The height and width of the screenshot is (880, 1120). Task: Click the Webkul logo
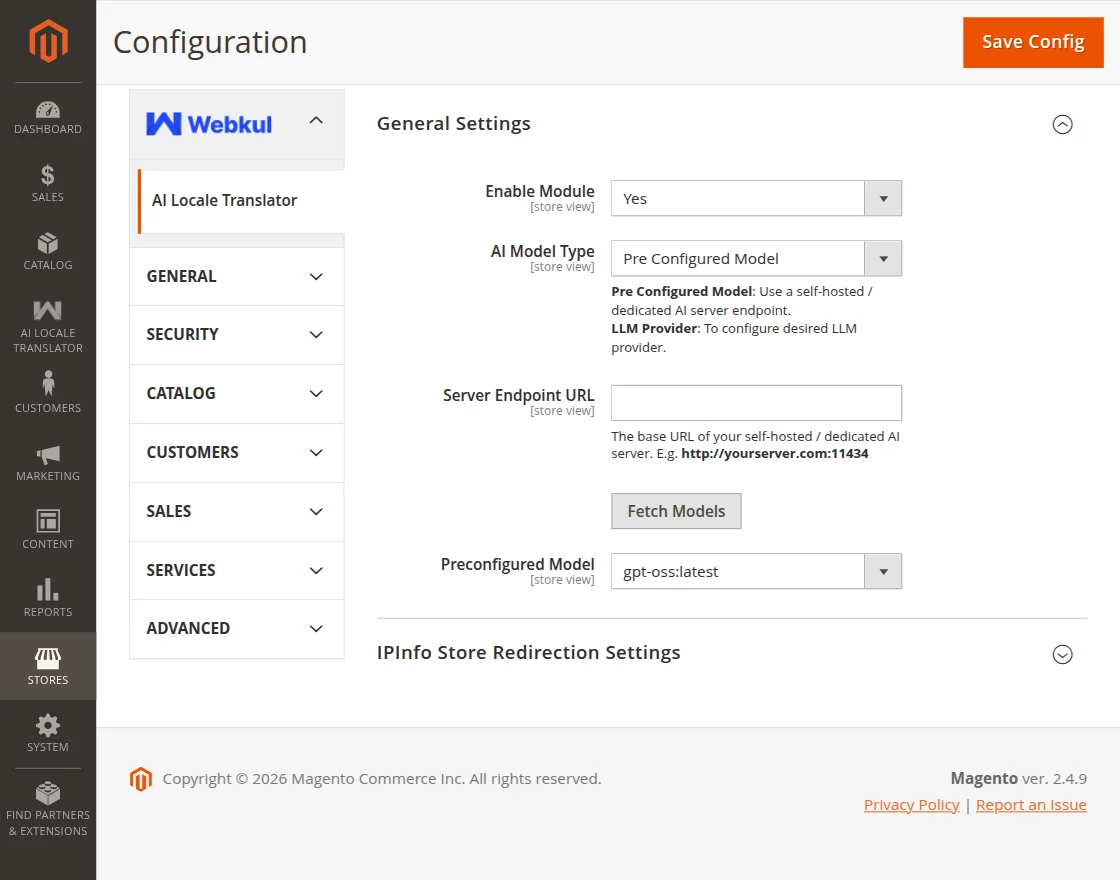point(209,124)
